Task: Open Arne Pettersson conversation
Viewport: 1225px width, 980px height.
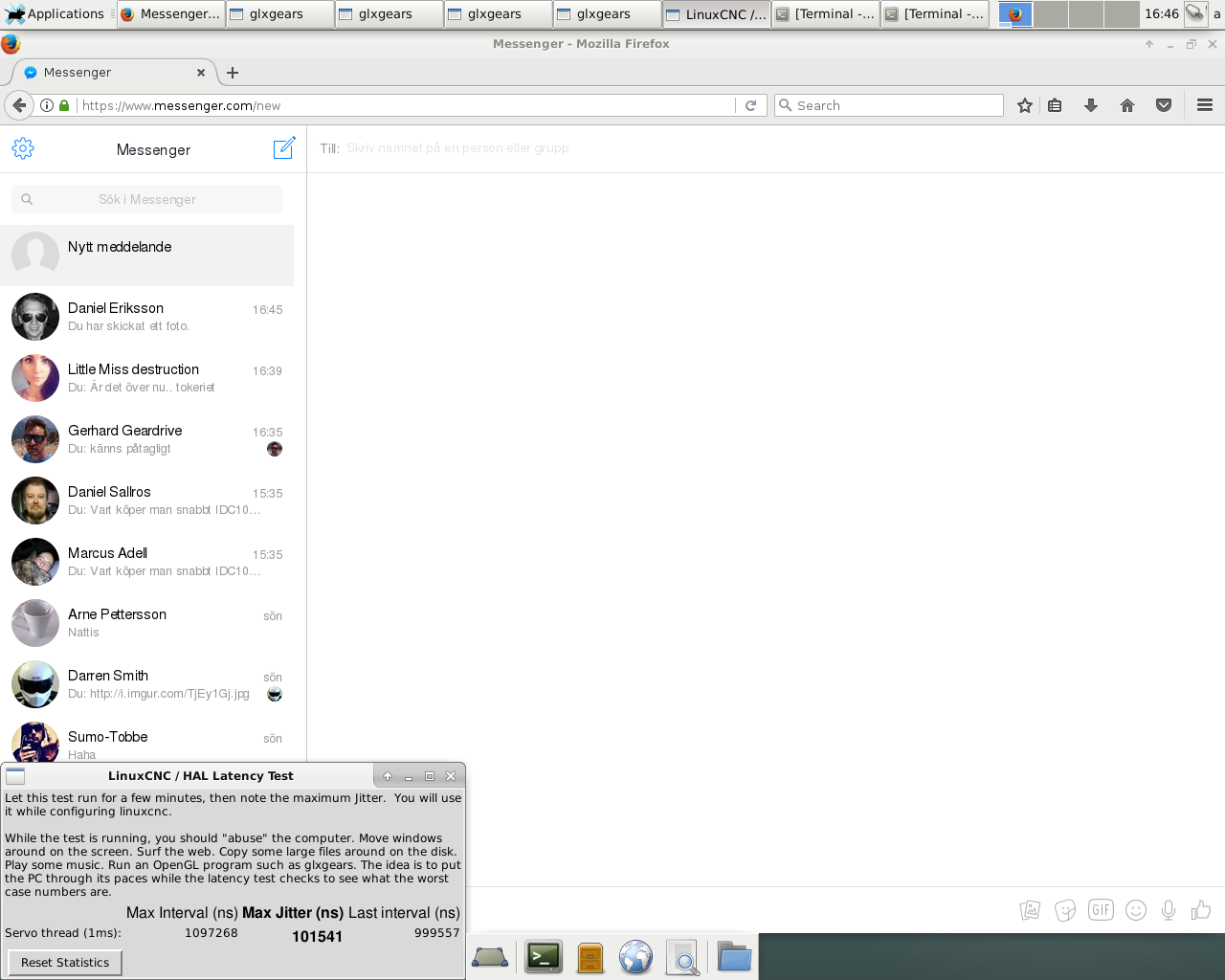Action: point(147,623)
